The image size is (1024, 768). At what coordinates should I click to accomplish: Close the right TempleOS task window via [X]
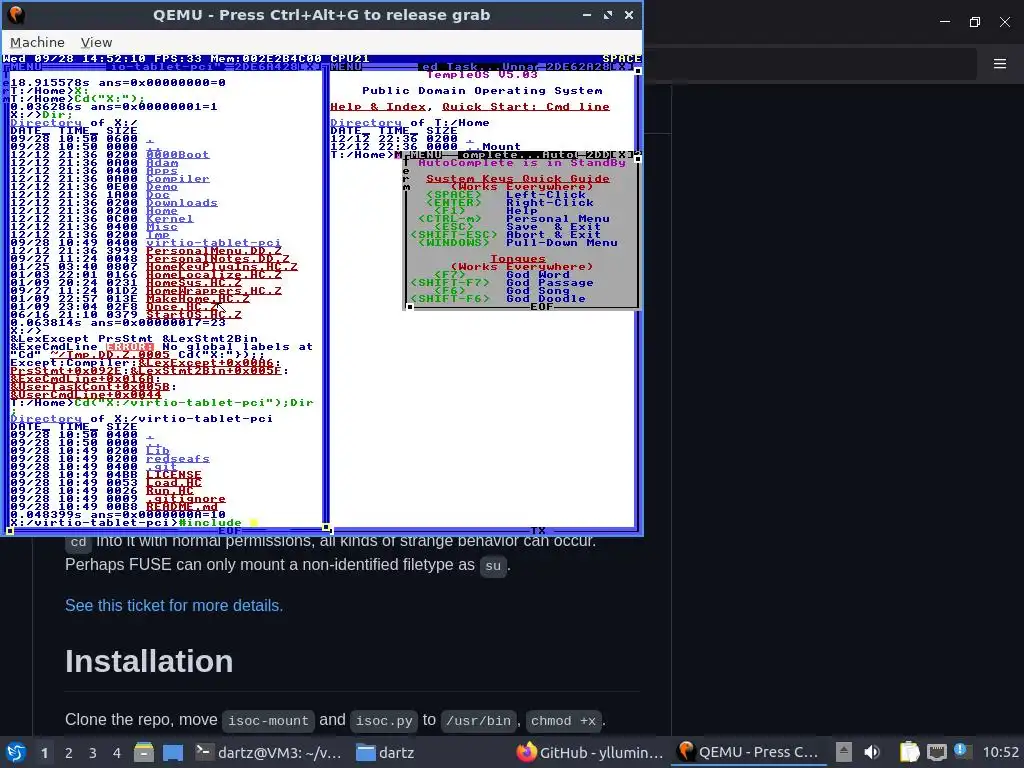(x=624, y=67)
